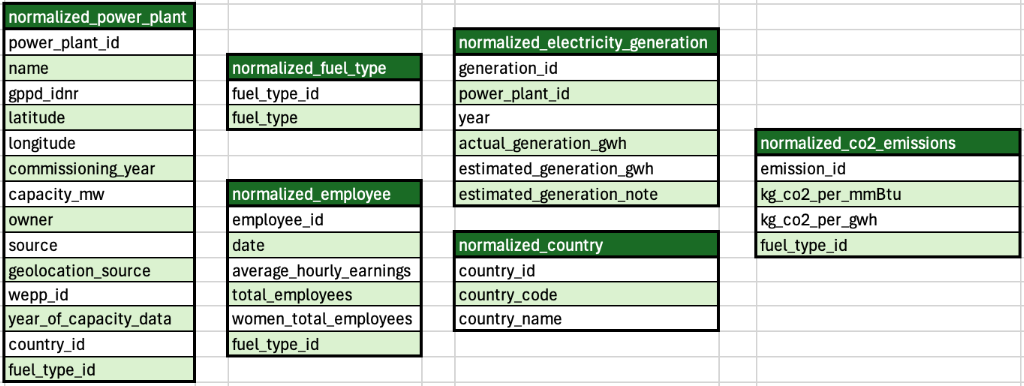This screenshot has height=386, width=1024.
Task: Select the normalized_country header cell
Action: (586, 245)
